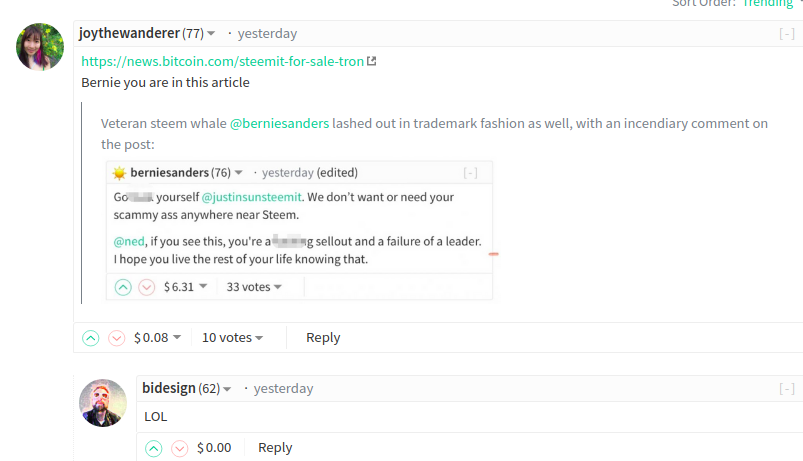This screenshot has width=803, height=461.
Task: Expand $0.08 payout details dropdown
Action: 177,338
